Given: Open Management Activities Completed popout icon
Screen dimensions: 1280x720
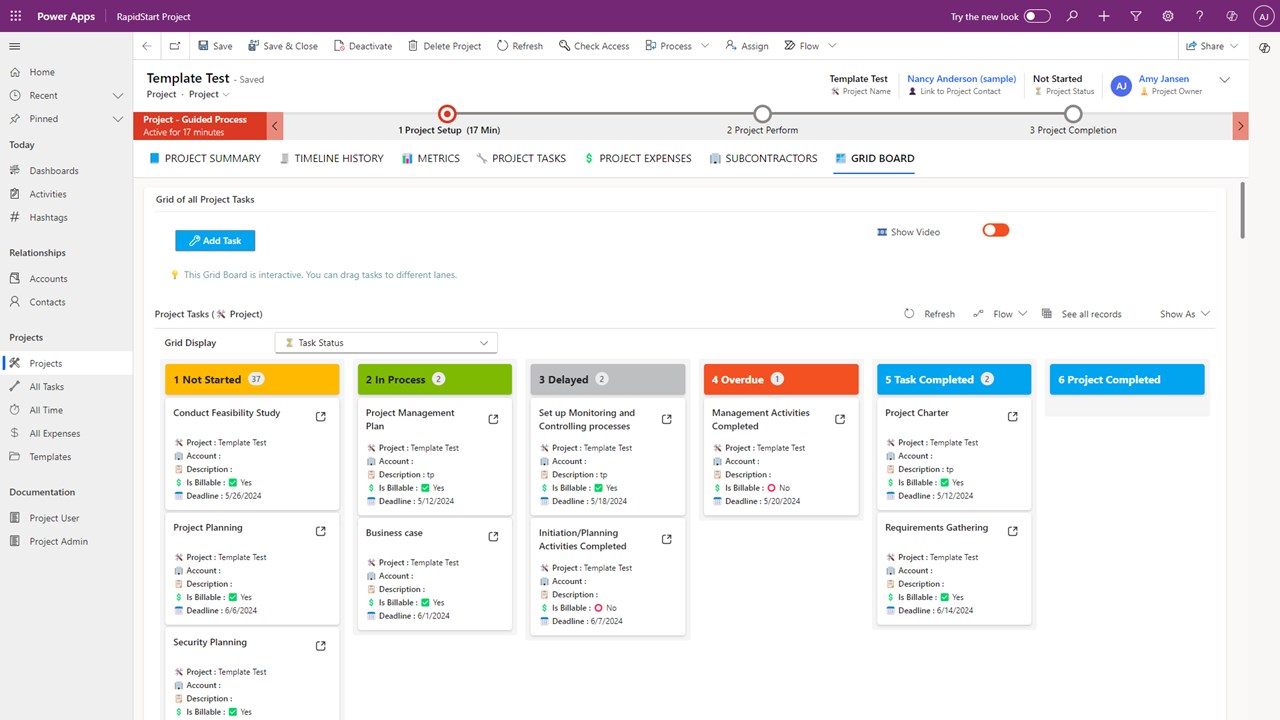Looking at the screenshot, I should point(840,419).
